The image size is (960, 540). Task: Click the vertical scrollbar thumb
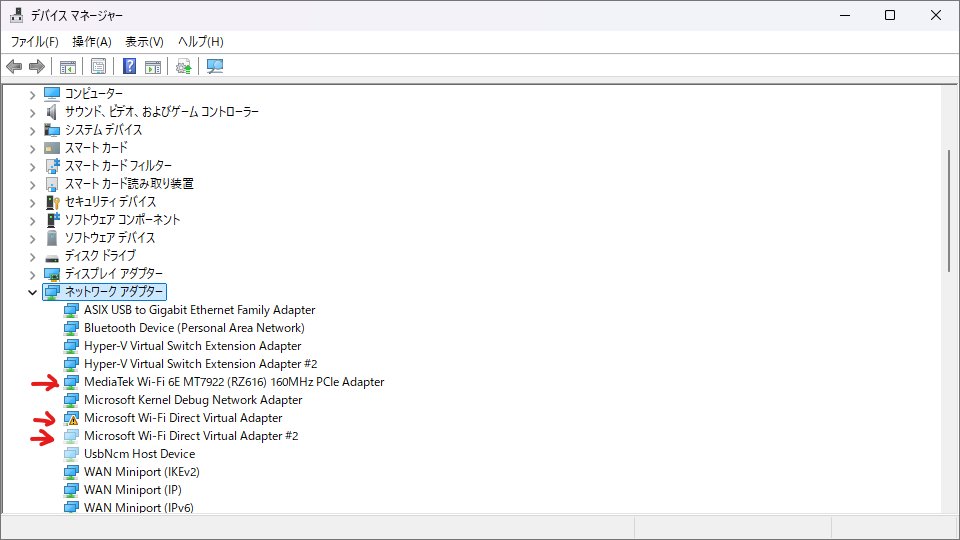point(949,211)
